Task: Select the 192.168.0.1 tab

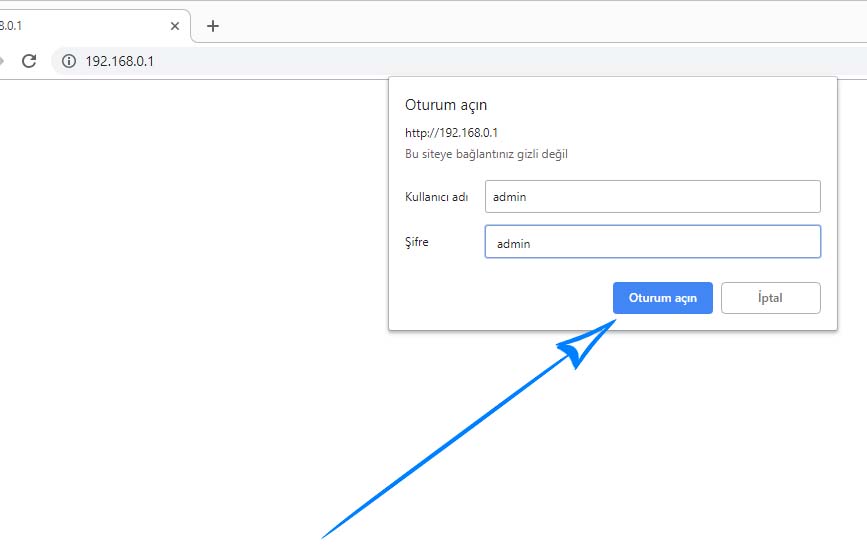Action: point(80,26)
